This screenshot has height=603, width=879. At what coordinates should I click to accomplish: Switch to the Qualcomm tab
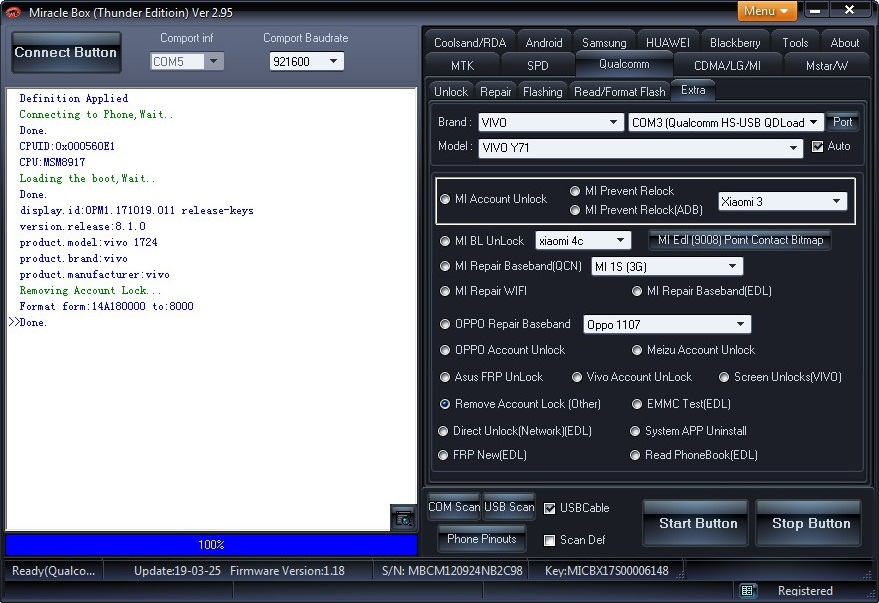point(624,64)
